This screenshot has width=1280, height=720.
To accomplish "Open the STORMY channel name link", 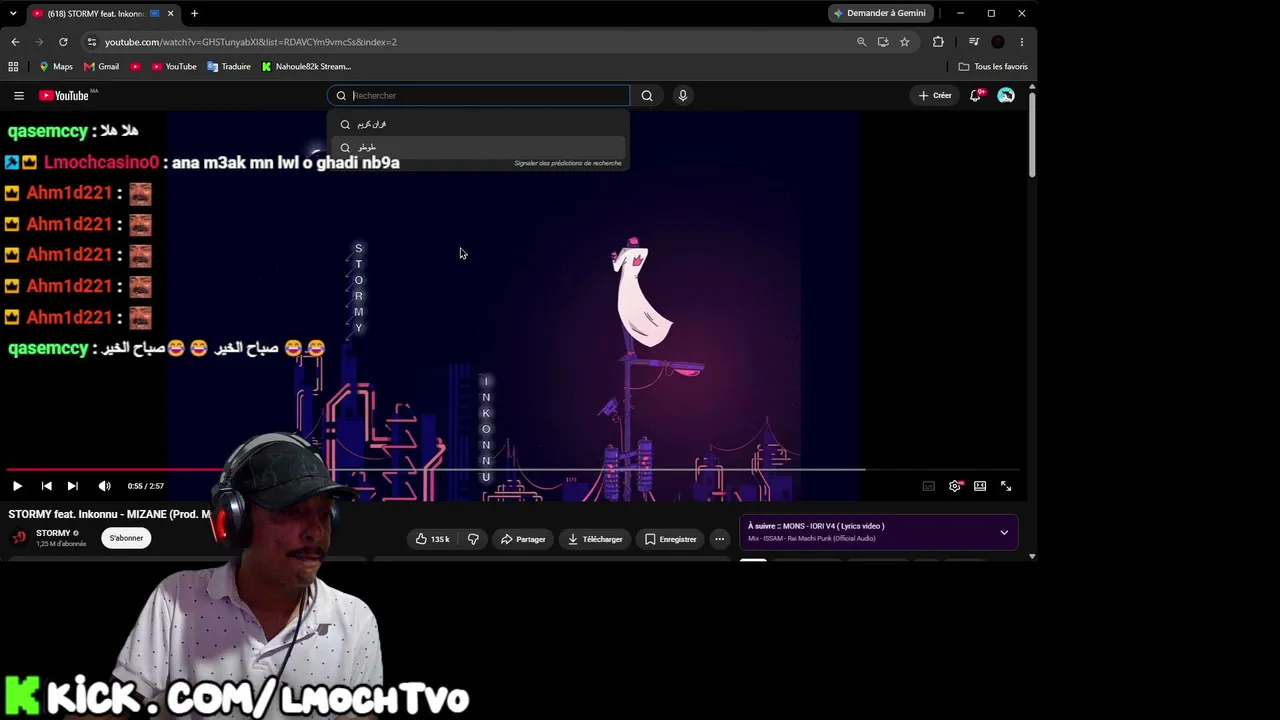I will [x=53, y=533].
